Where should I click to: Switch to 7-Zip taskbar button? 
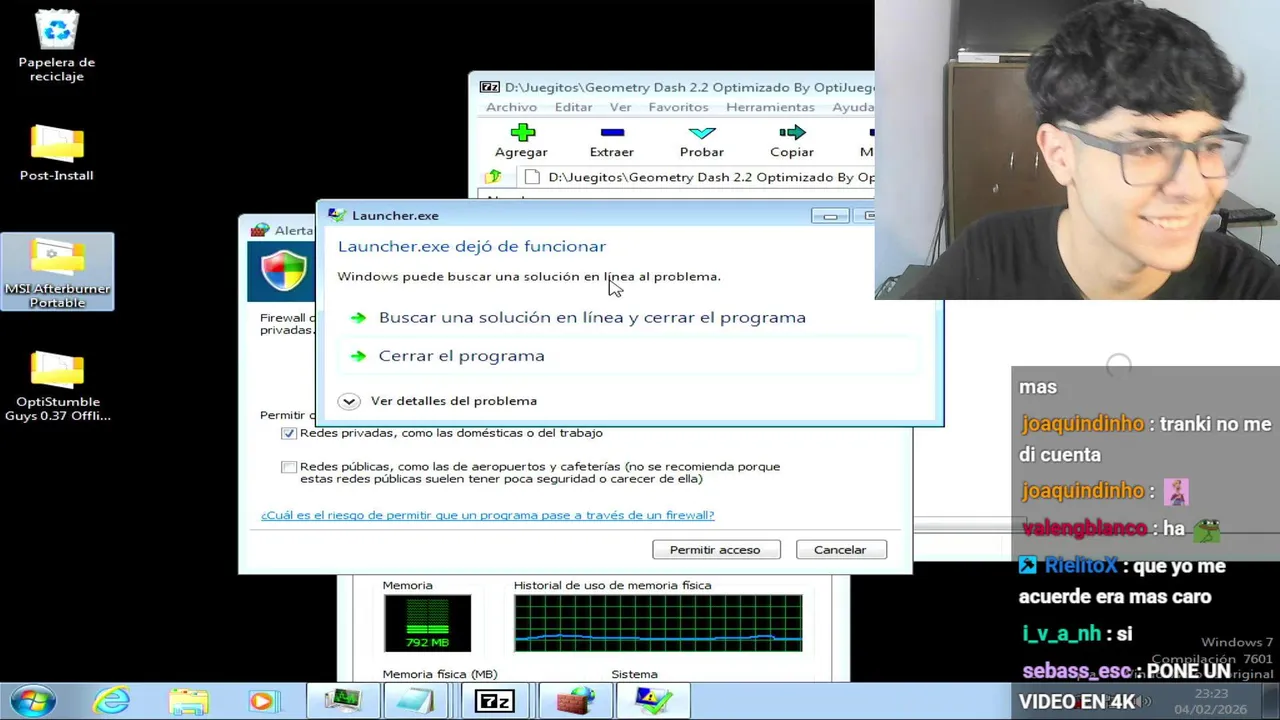494,701
